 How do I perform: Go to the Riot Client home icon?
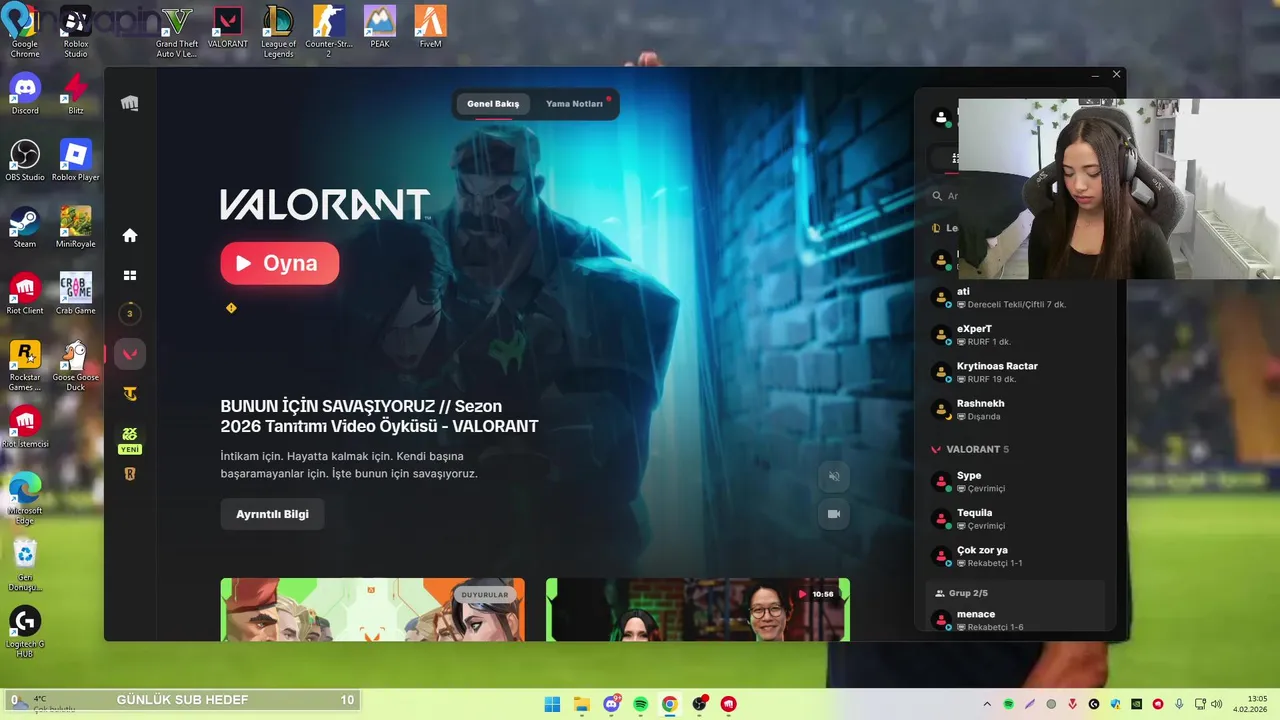(130, 235)
